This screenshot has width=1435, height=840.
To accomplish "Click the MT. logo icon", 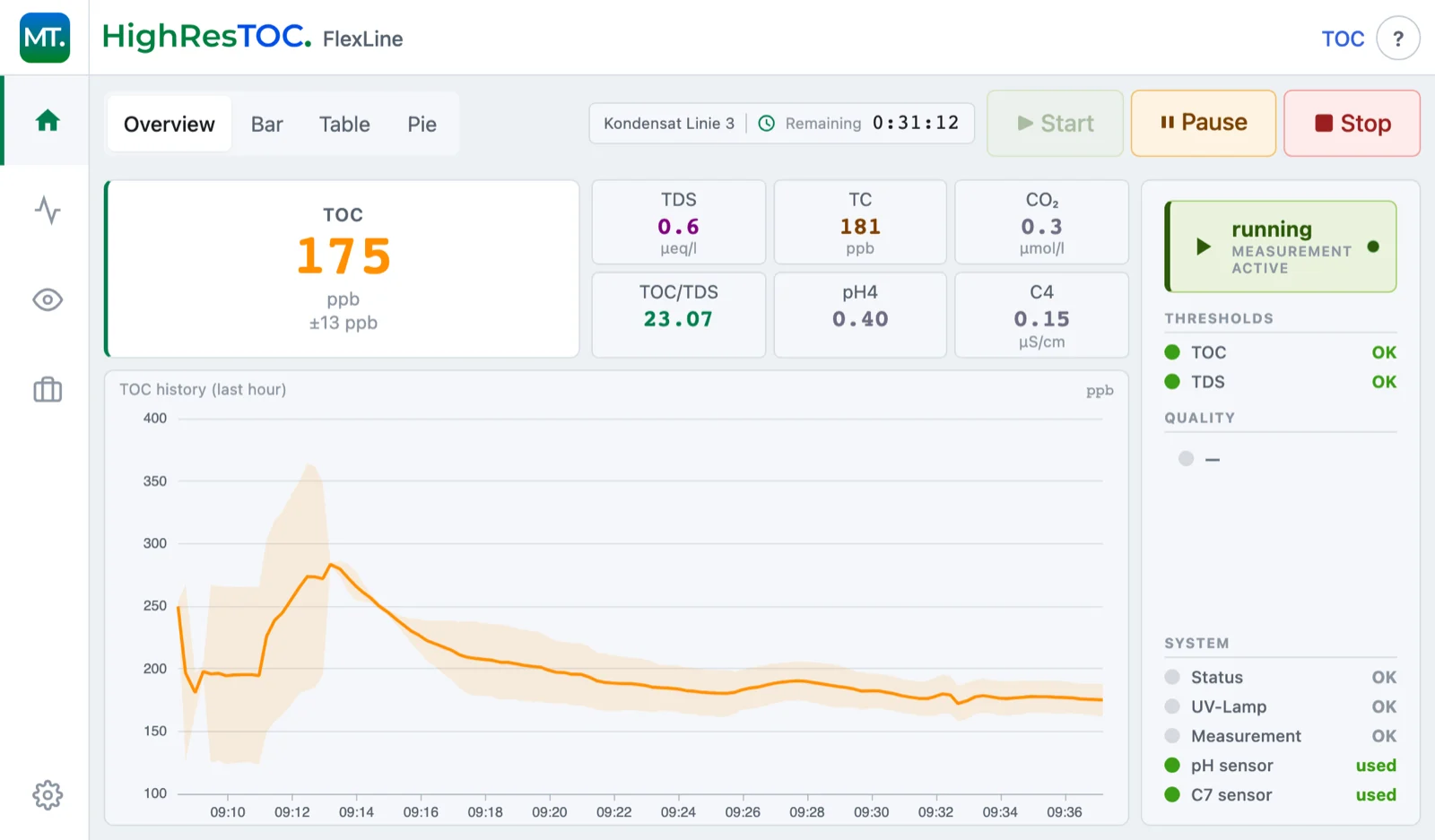I will tap(45, 38).
